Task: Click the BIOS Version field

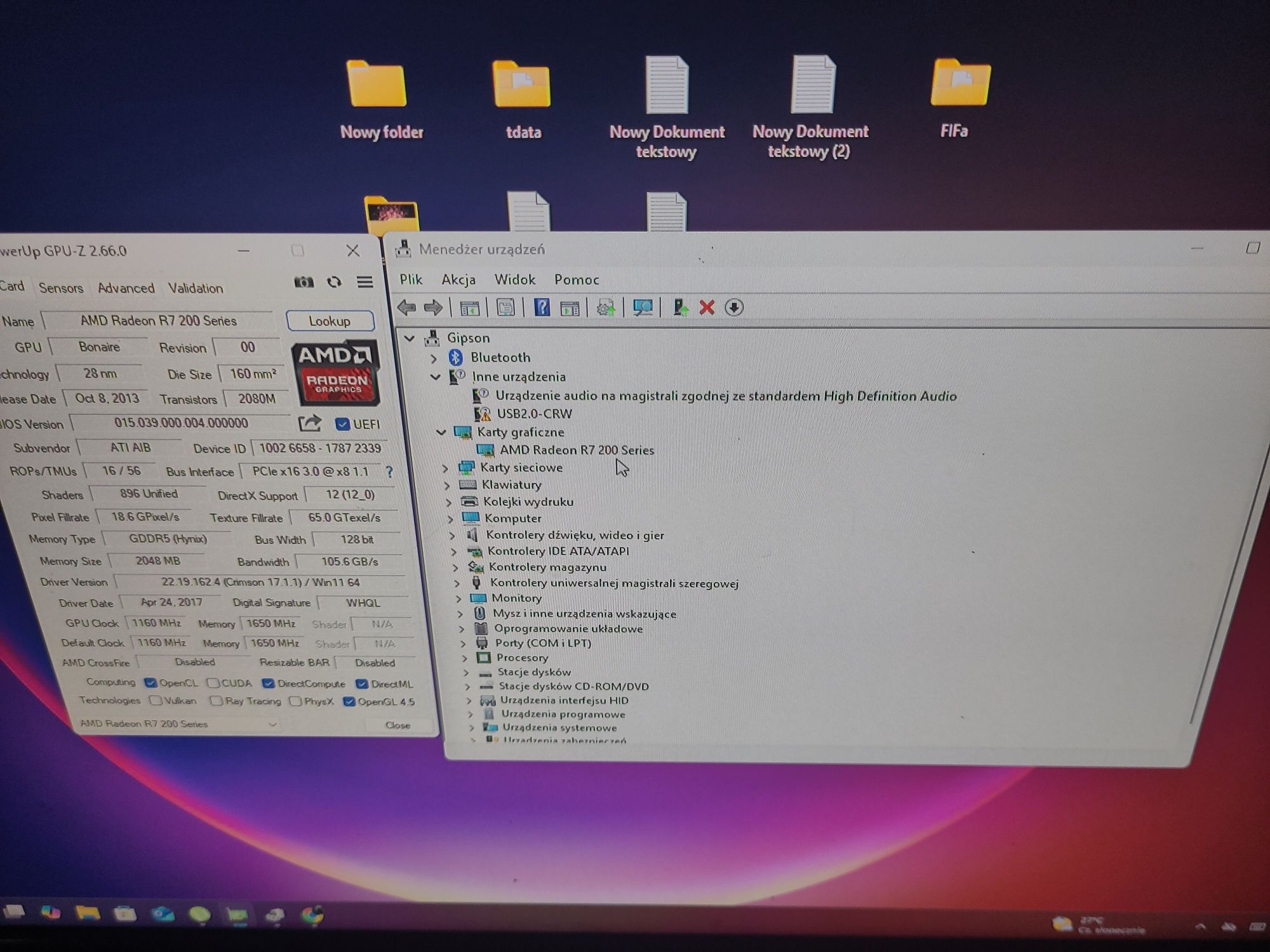Action: pos(181,423)
